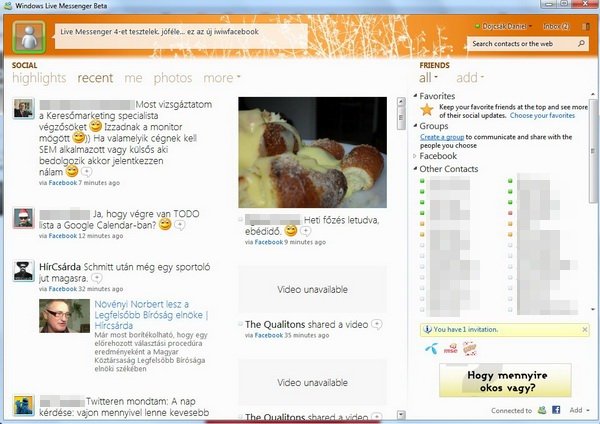
Task: Switch to the highlights tab
Action: pos(39,78)
